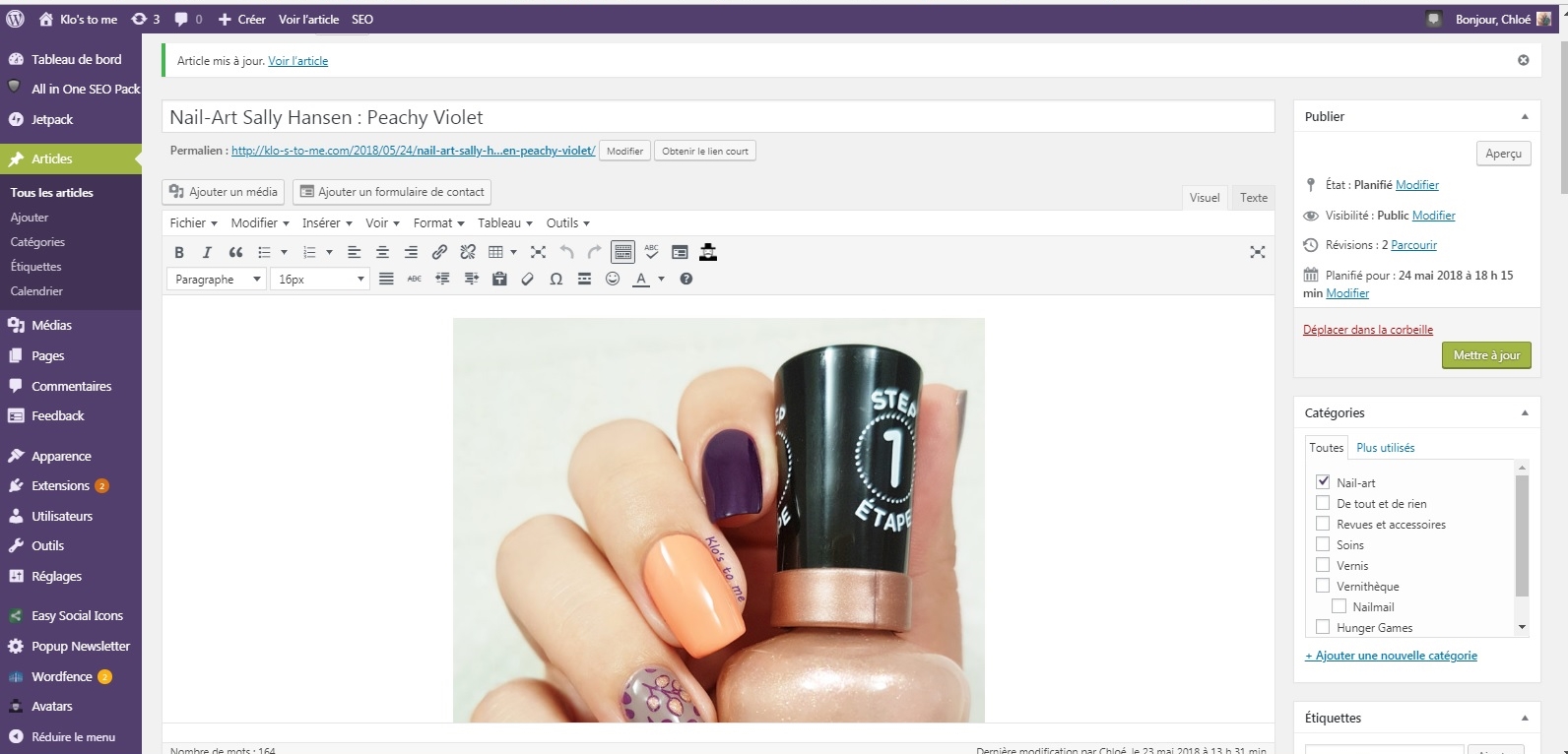The width and height of the screenshot is (1568, 754).
Task: Undo the last change
Action: click(566, 253)
